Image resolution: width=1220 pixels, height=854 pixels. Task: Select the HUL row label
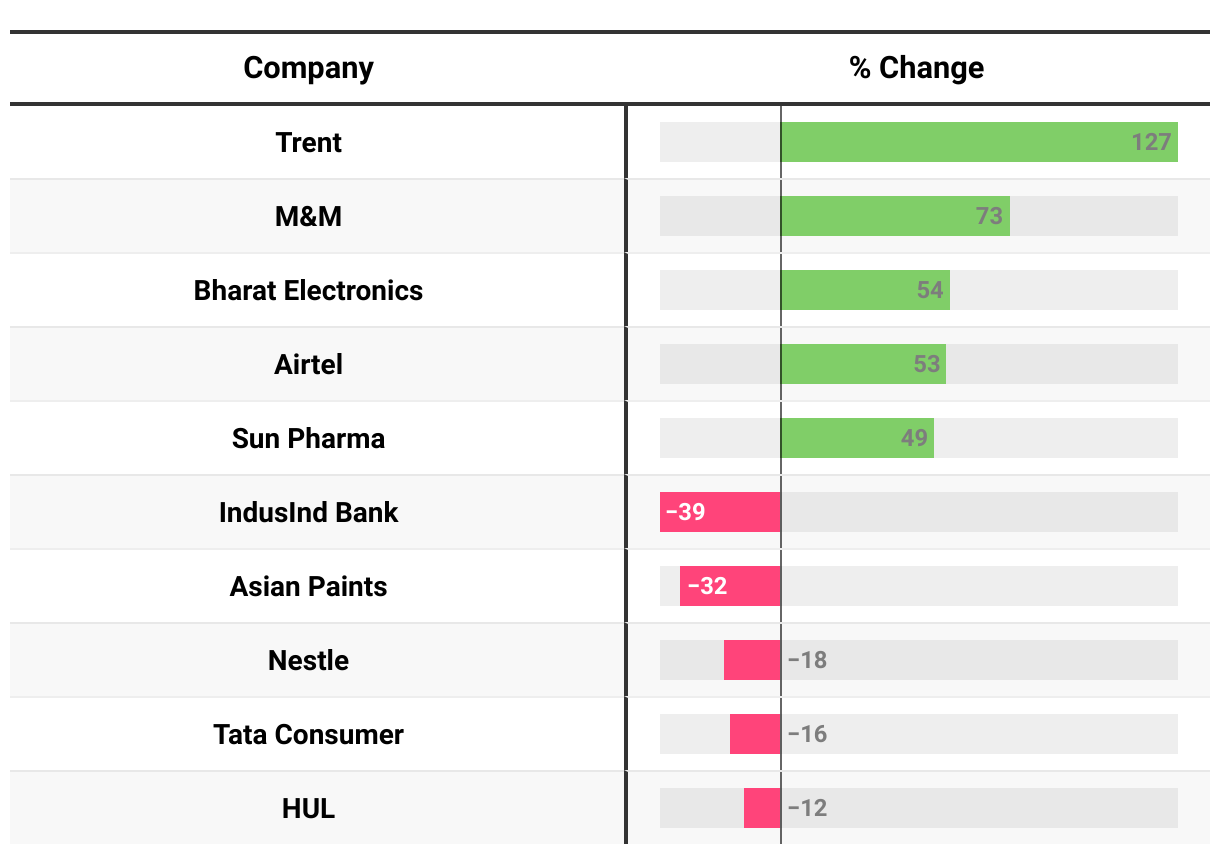click(308, 808)
